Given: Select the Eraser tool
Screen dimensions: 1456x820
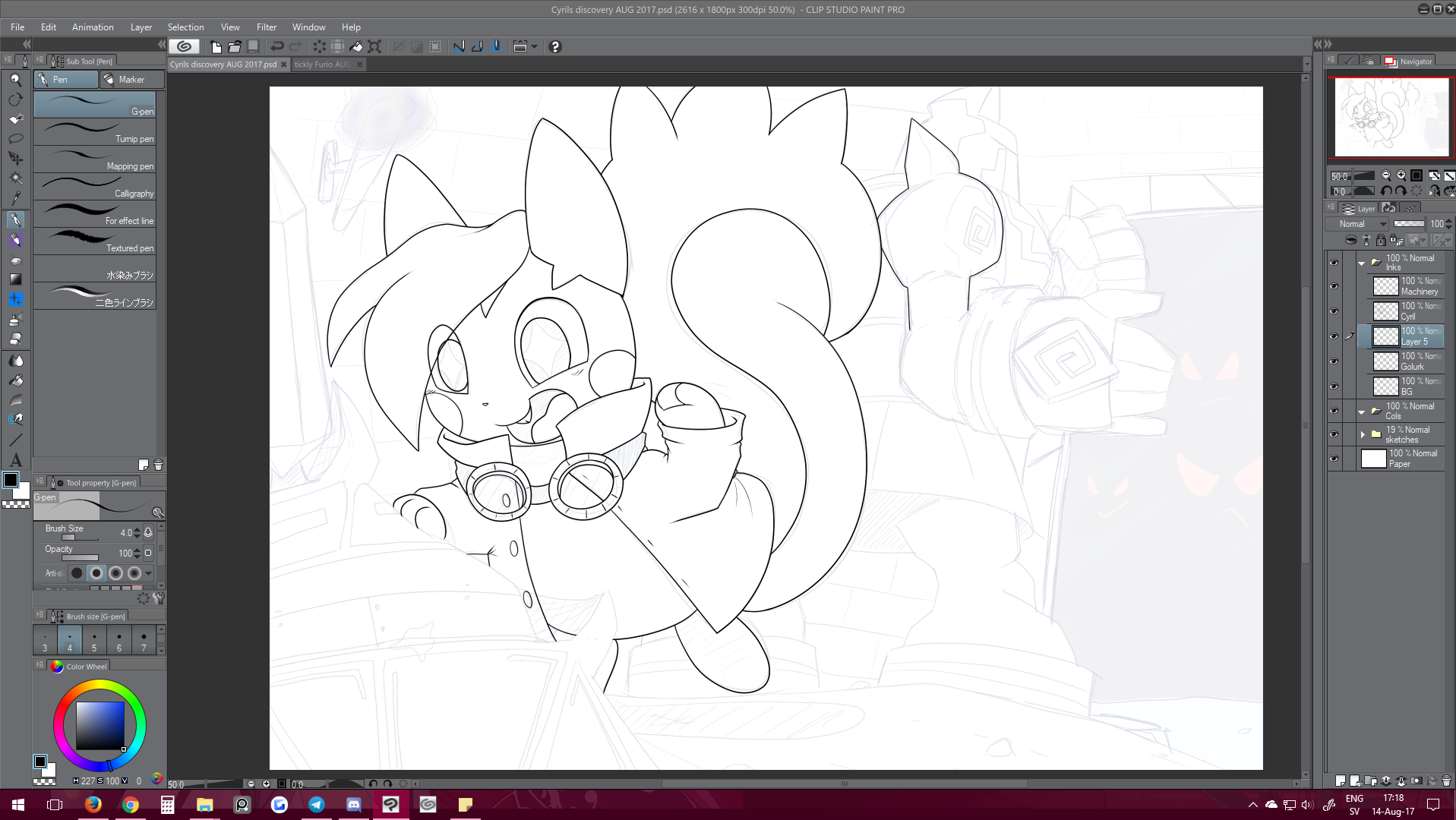Looking at the screenshot, I should [15, 339].
